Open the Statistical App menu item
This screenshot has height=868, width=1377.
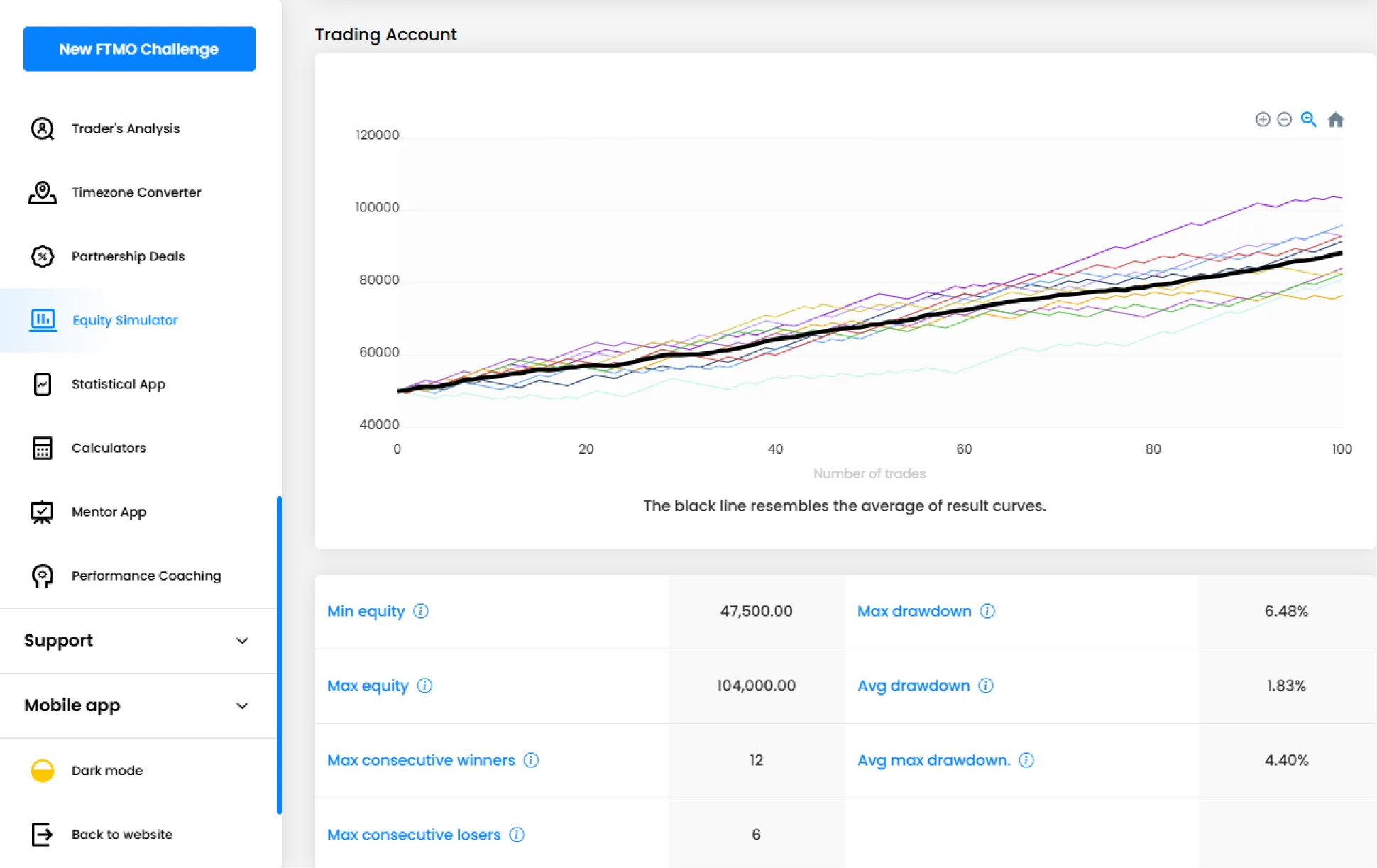(118, 384)
